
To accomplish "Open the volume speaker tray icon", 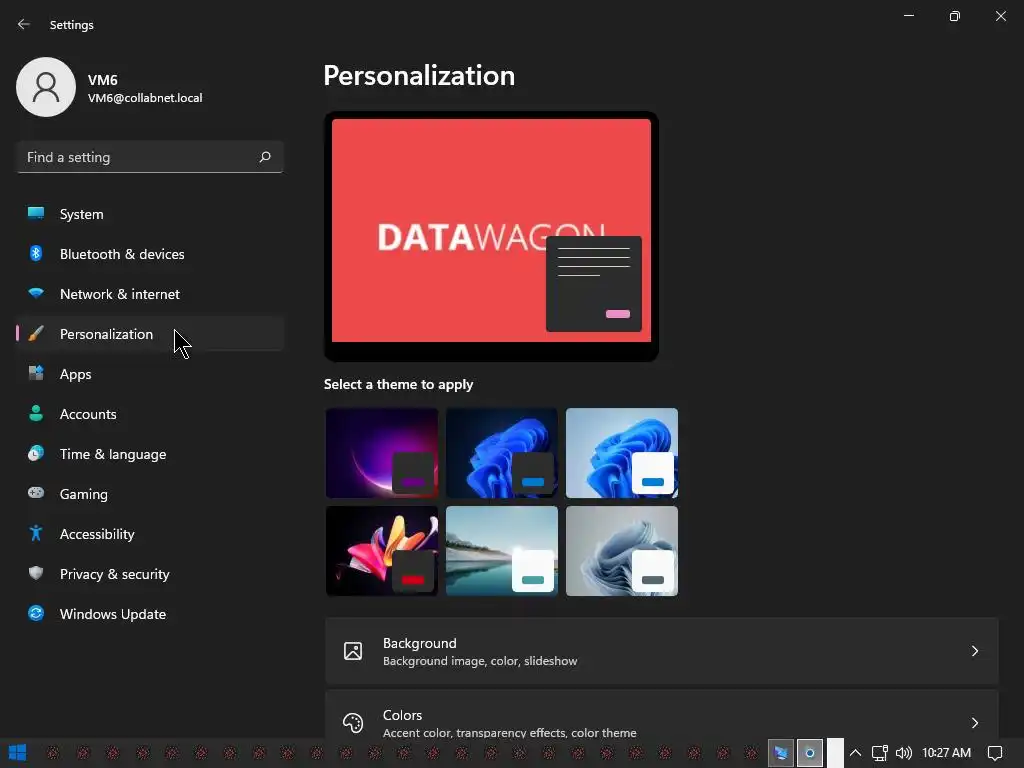I will tap(903, 753).
